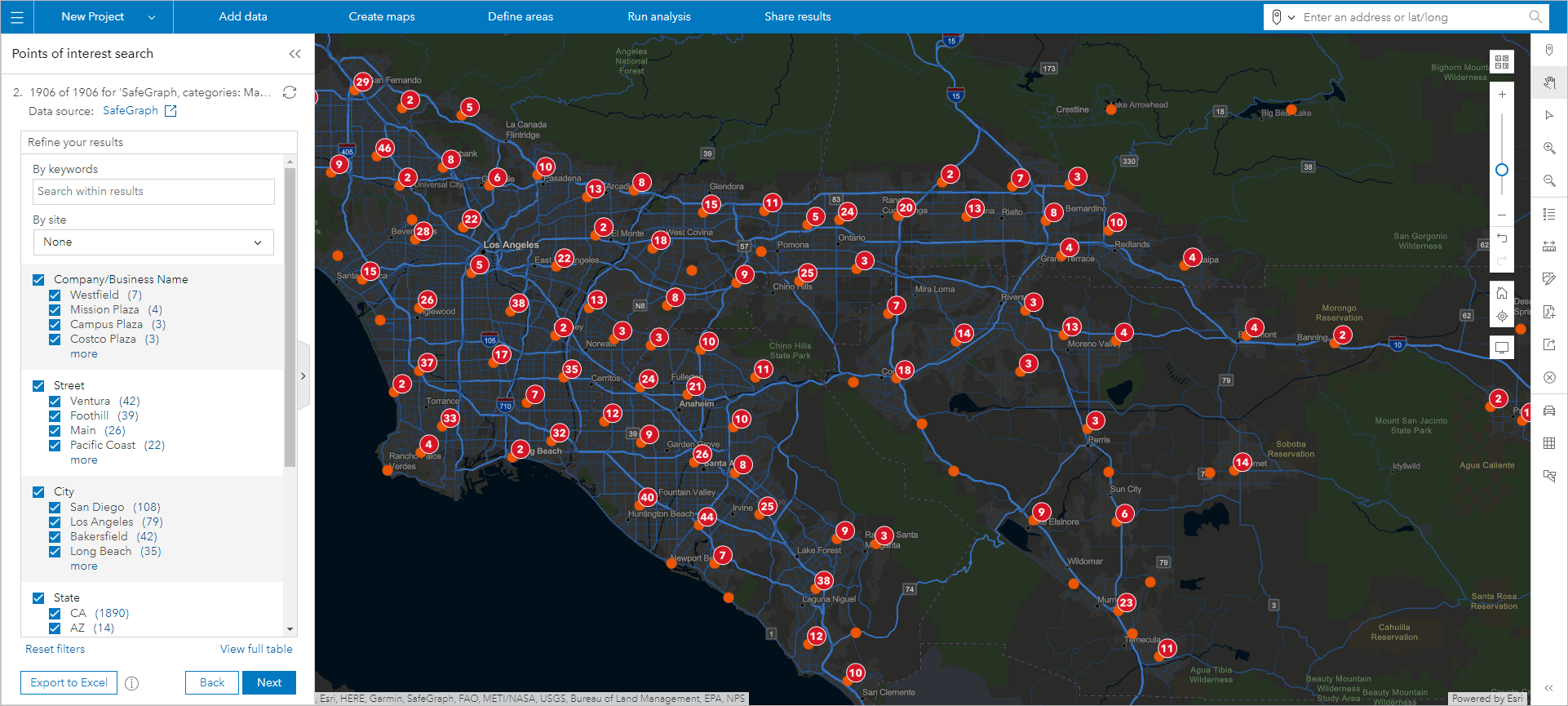Toggle Costco Plaza (3) checkbox
This screenshot has height=706, width=1568.
click(x=55, y=340)
